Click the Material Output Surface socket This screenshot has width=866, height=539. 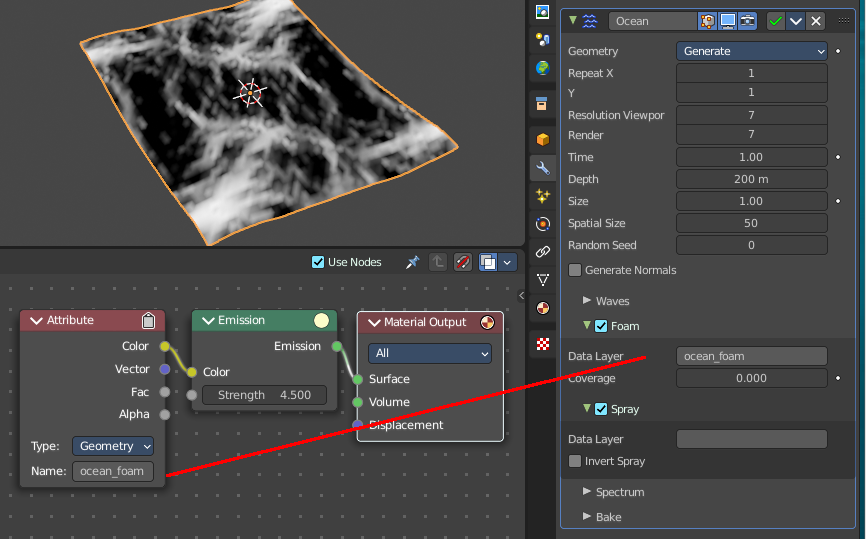358,379
